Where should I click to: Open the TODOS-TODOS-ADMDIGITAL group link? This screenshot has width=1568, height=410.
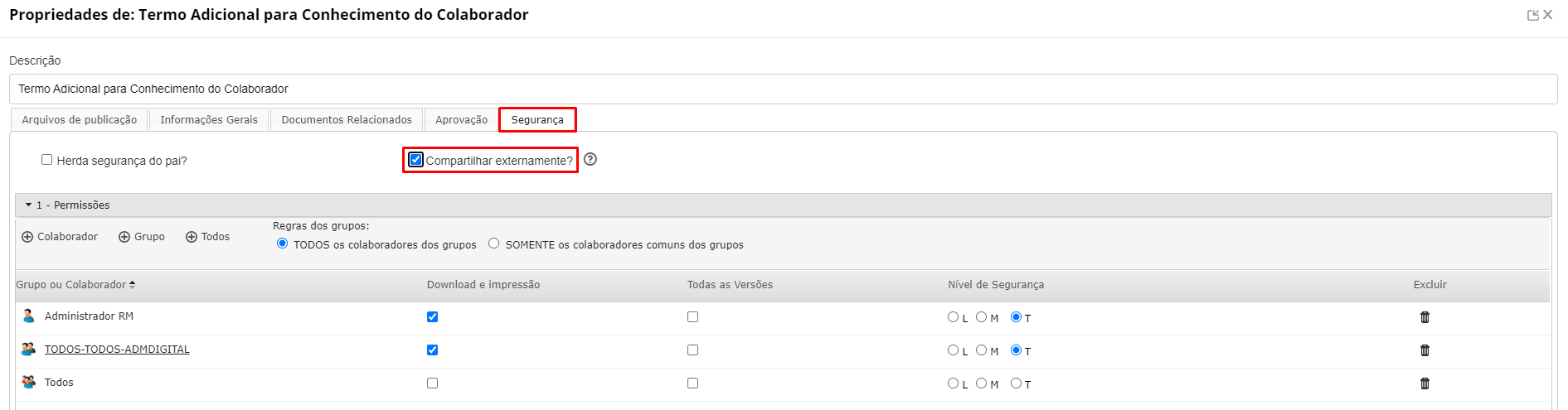[117, 350]
